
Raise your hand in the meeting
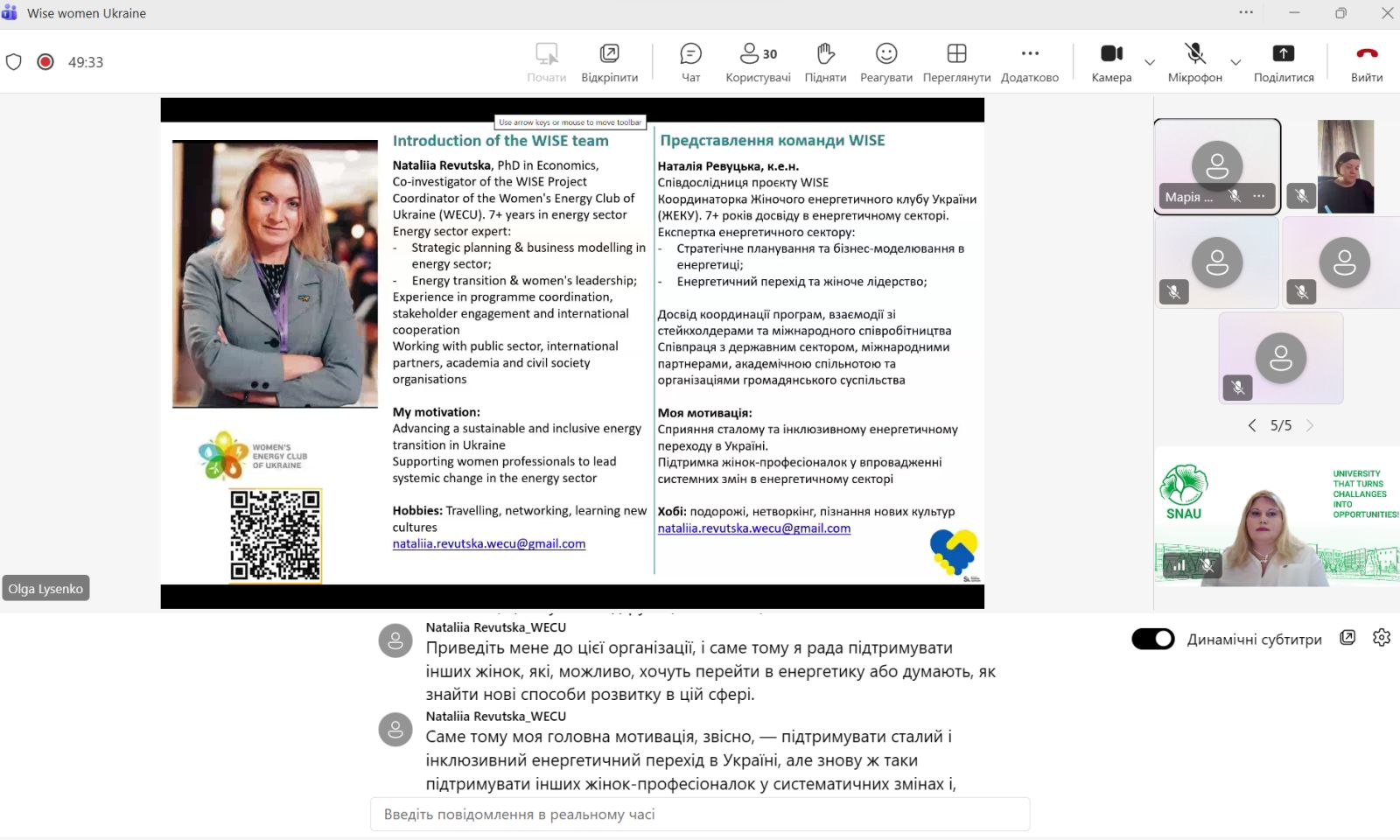click(x=825, y=63)
